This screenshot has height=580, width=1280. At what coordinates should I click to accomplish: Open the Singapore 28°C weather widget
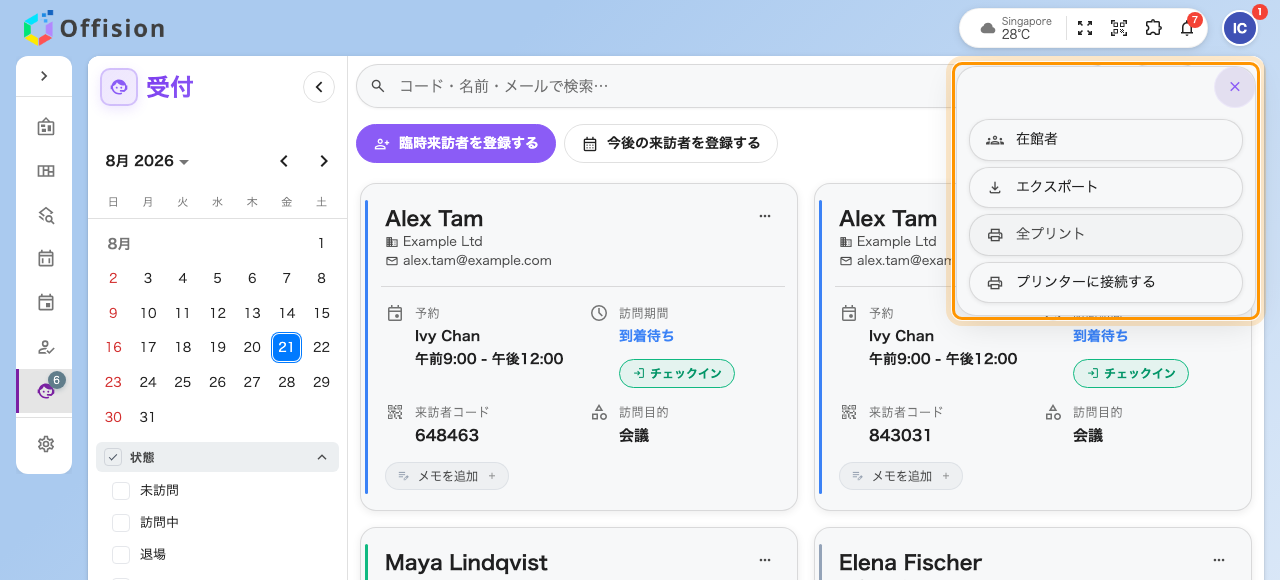tap(1016, 28)
